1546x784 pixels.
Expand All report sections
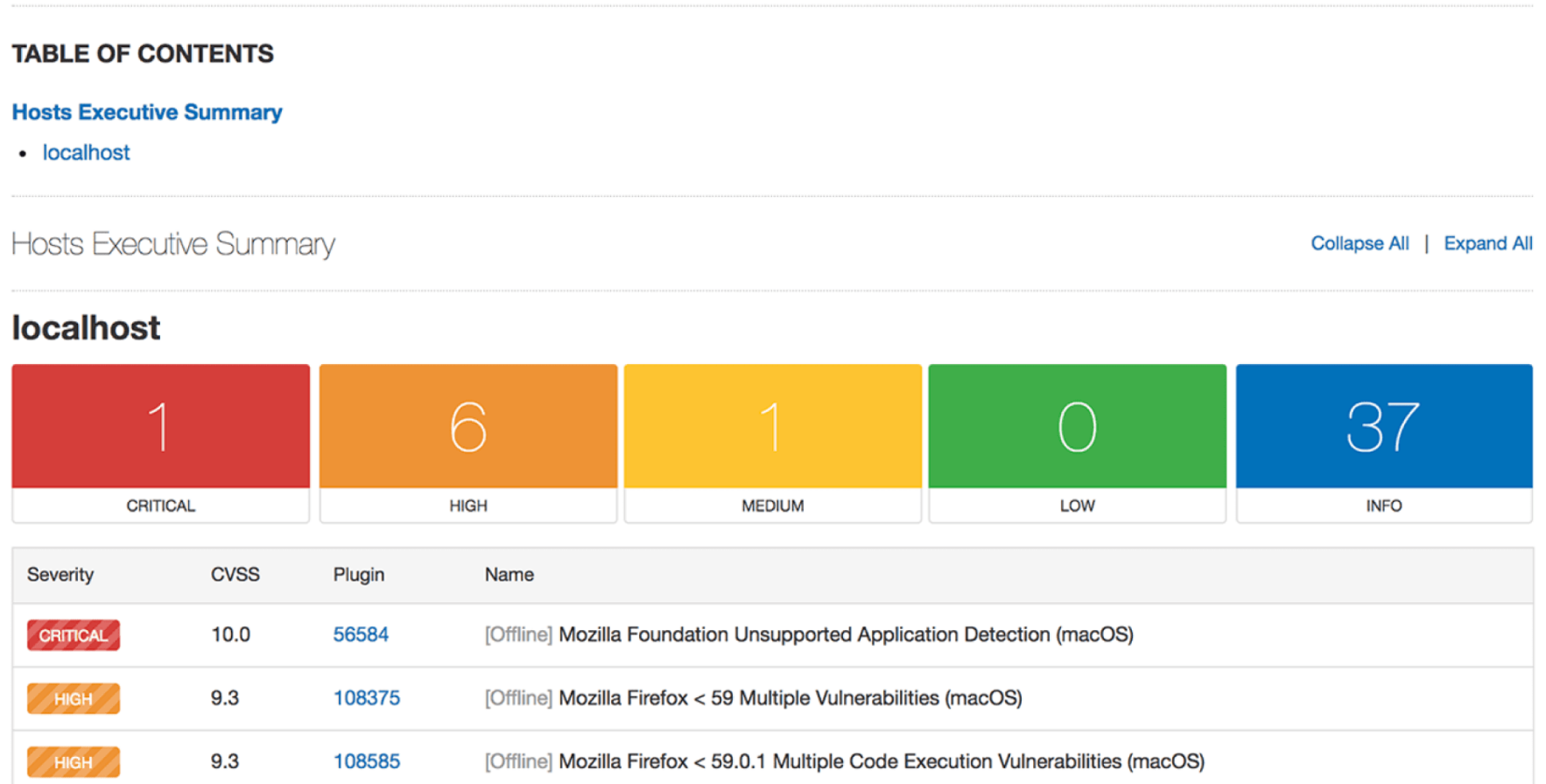(1487, 243)
